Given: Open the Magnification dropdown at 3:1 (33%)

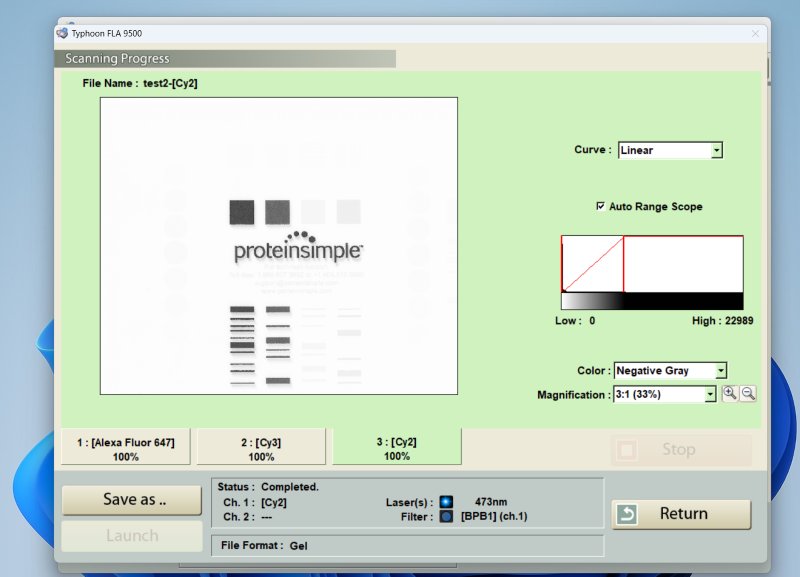Looking at the screenshot, I should pyautogui.click(x=710, y=395).
